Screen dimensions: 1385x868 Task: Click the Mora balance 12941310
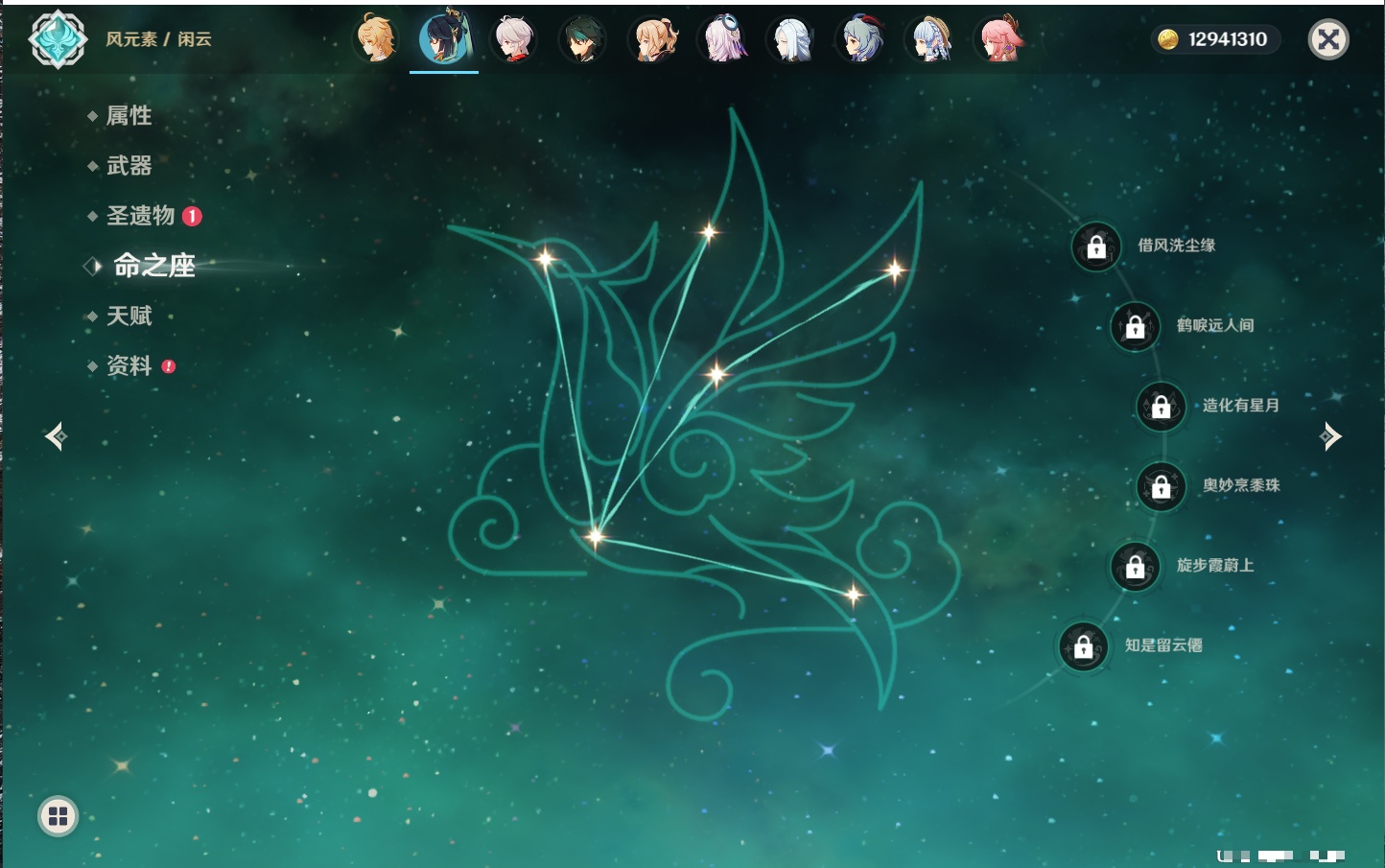[x=1228, y=39]
